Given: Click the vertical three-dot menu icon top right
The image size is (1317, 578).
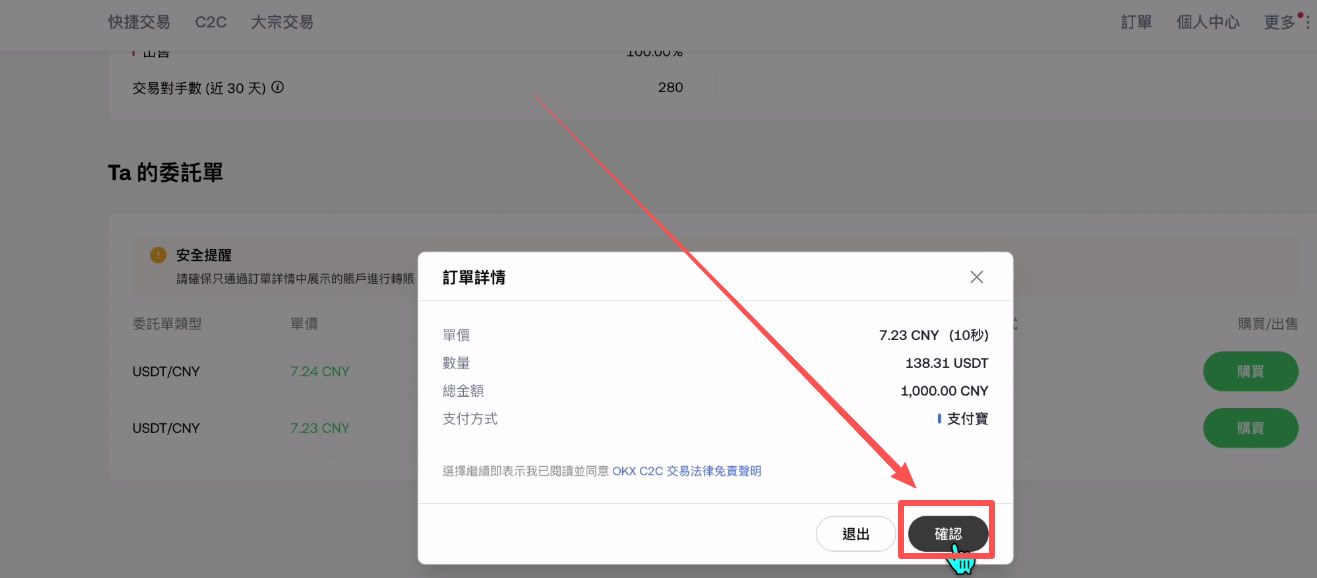Looking at the screenshot, I should [x=1310, y=21].
